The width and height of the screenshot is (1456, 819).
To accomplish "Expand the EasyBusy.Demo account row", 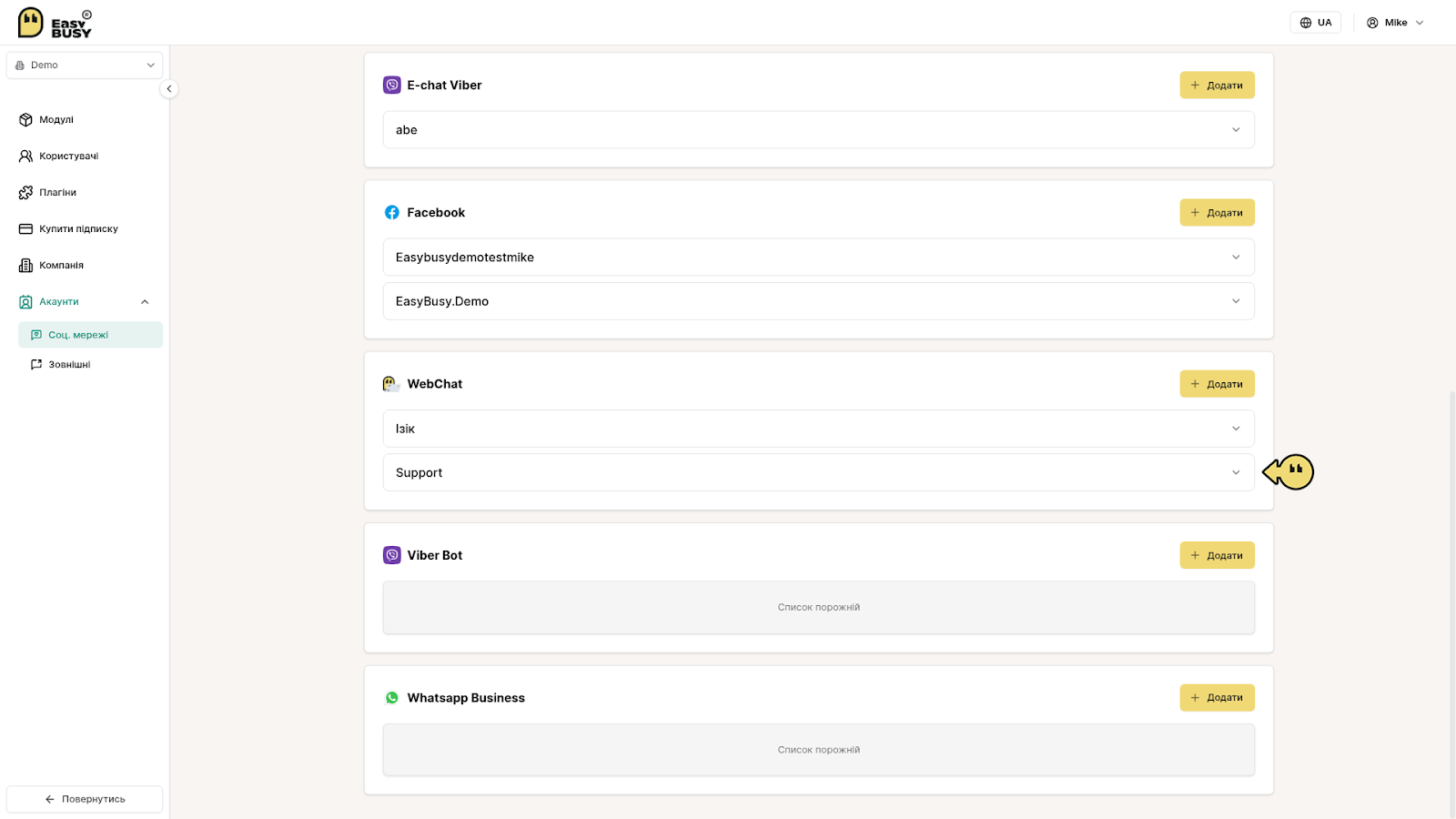I will pyautogui.click(x=818, y=301).
